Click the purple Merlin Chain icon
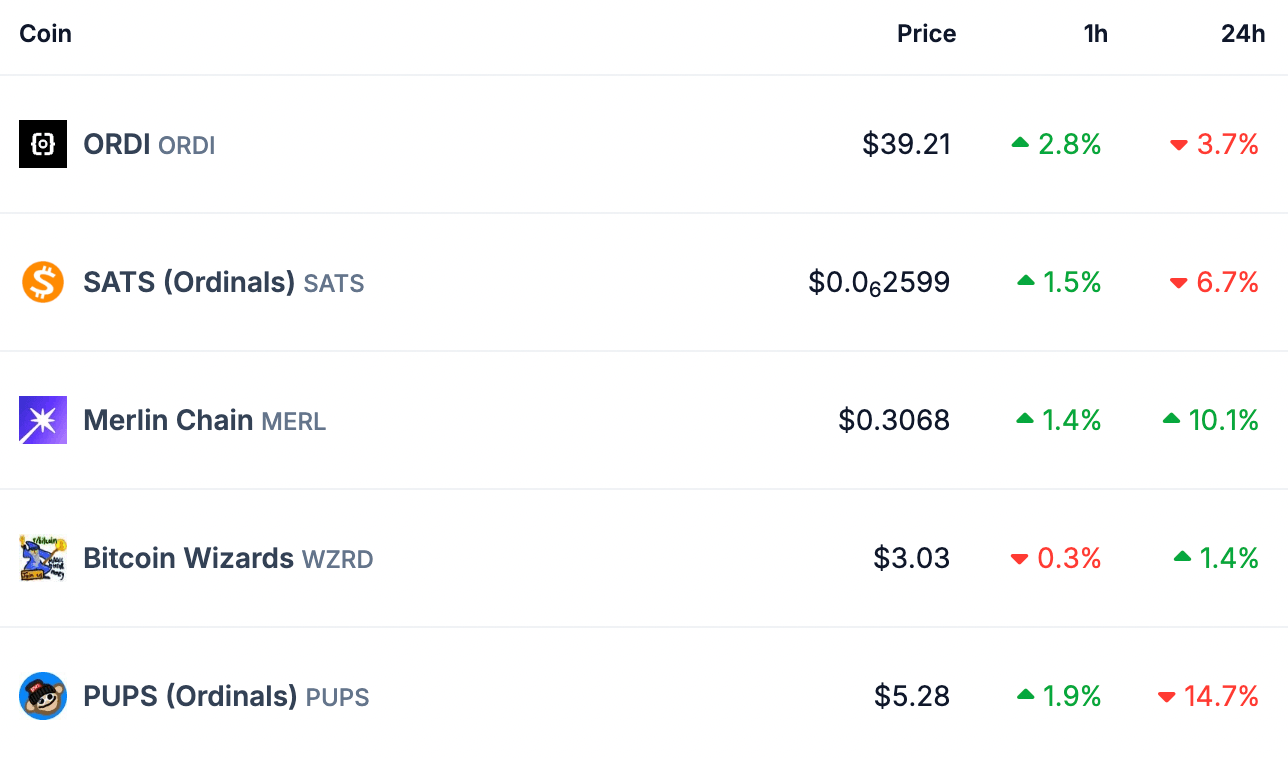The image size is (1288, 758). click(43, 420)
